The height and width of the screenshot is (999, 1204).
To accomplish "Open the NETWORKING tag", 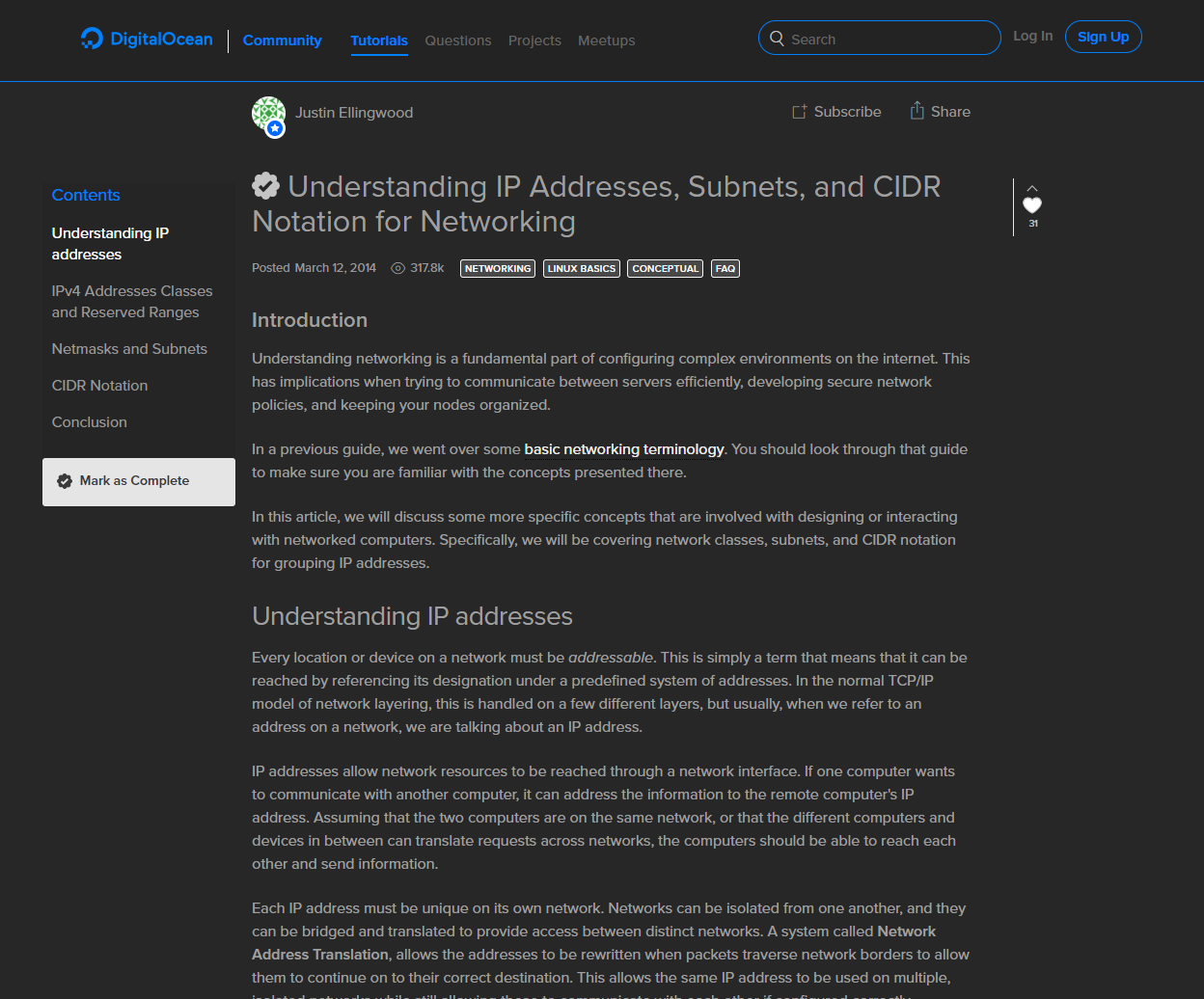I will pyautogui.click(x=498, y=269).
